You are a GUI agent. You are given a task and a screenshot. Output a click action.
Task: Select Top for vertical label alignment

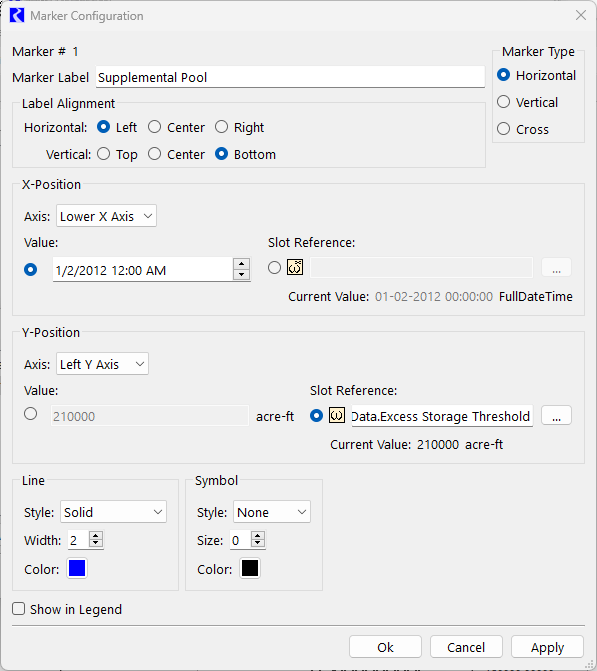[104, 154]
